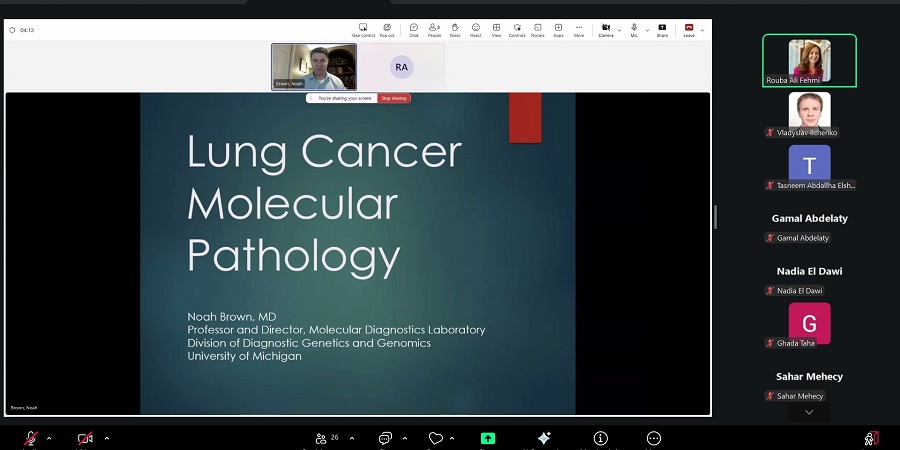
Task: Open breakout Rooms from the toolbar
Action: tap(538, 30)
